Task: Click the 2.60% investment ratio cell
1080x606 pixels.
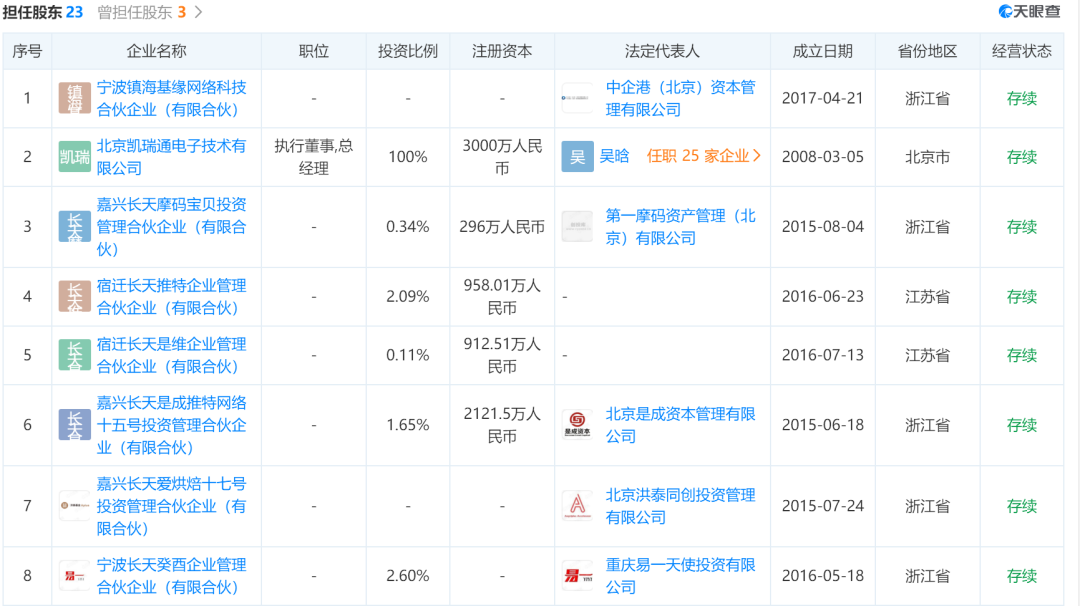Action: pos(408,576)
